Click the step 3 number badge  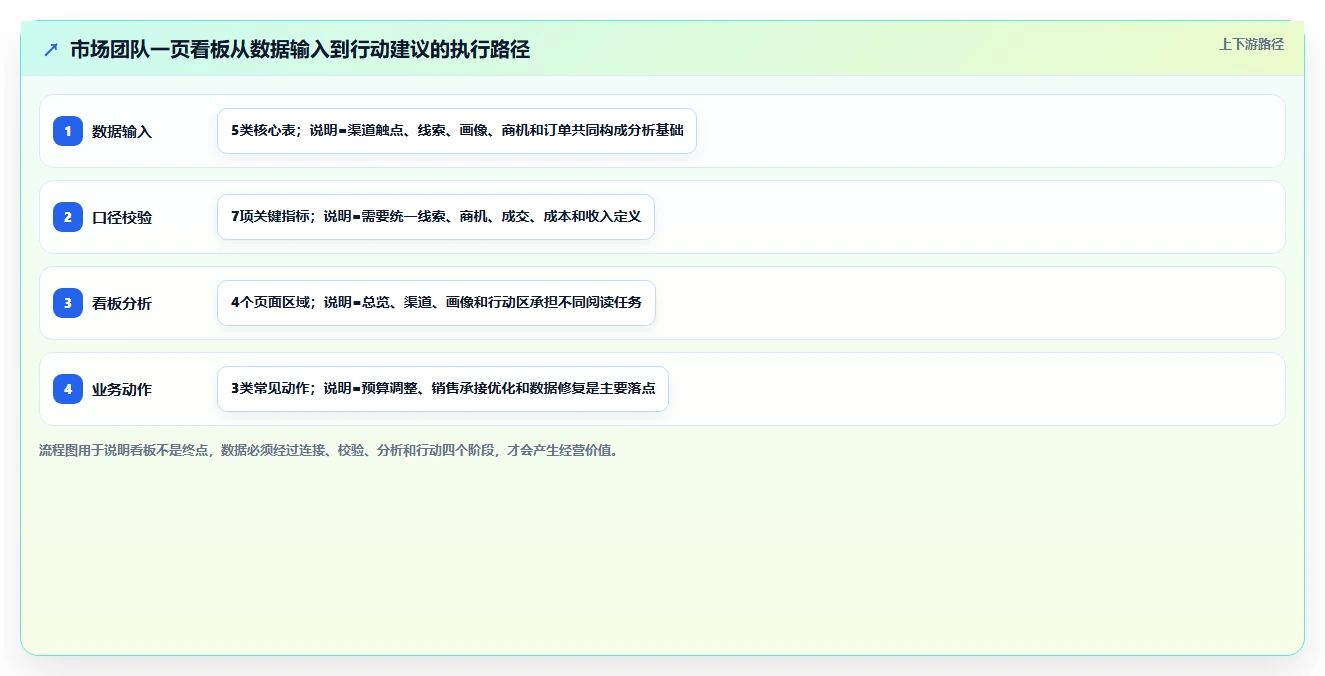tap(68, 303)
